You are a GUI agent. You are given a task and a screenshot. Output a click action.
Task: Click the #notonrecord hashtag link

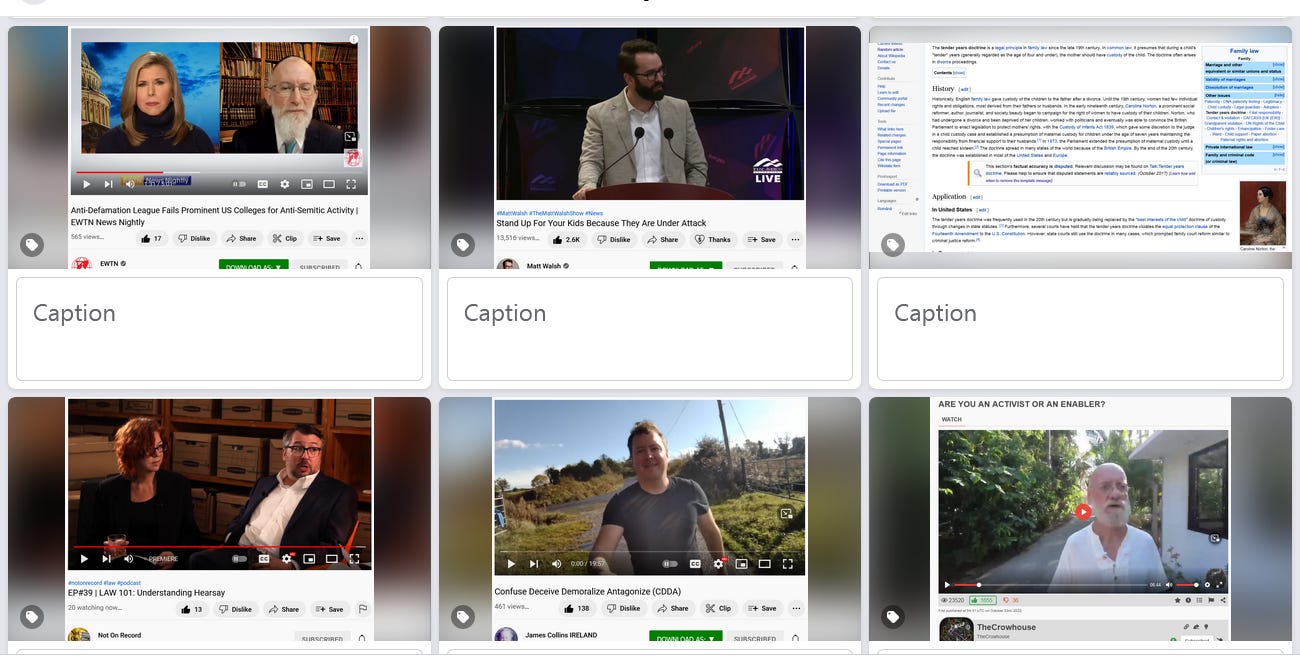[x=84, y=582]
